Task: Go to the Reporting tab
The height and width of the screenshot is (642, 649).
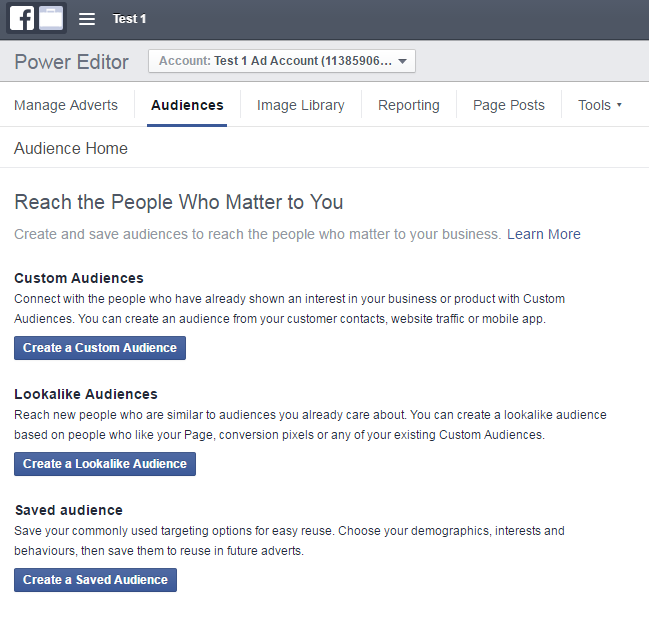Action: (409, 105)
